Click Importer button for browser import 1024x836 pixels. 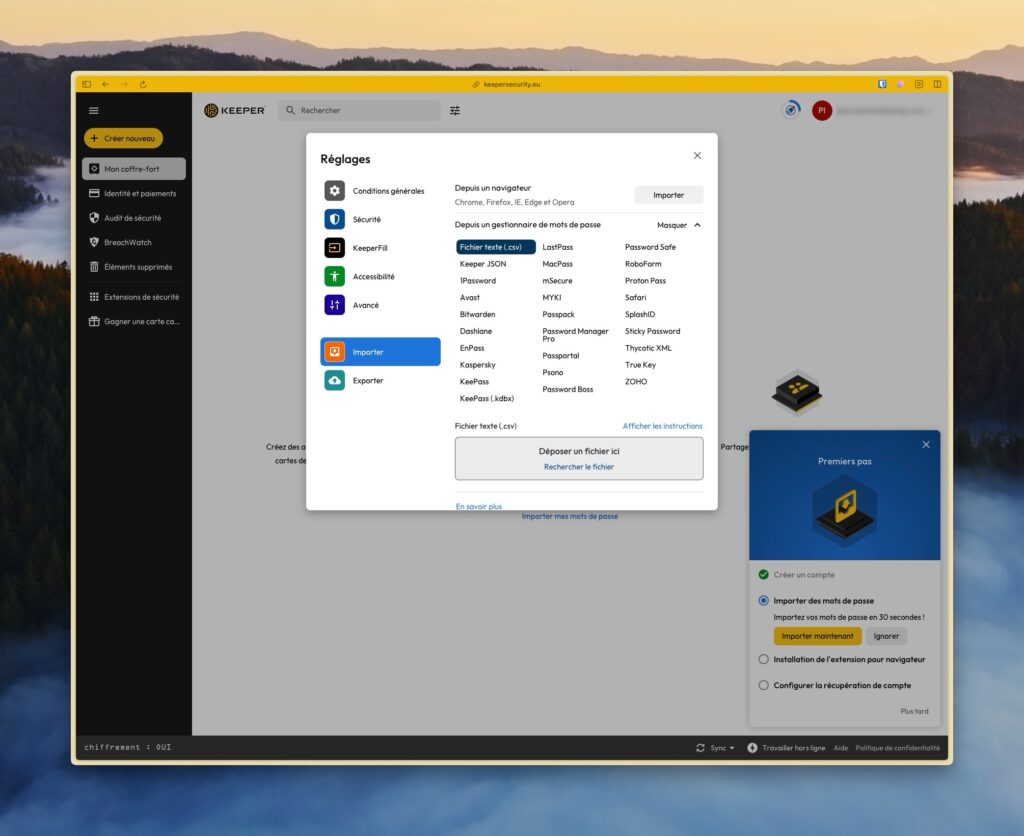click(668, 195)
